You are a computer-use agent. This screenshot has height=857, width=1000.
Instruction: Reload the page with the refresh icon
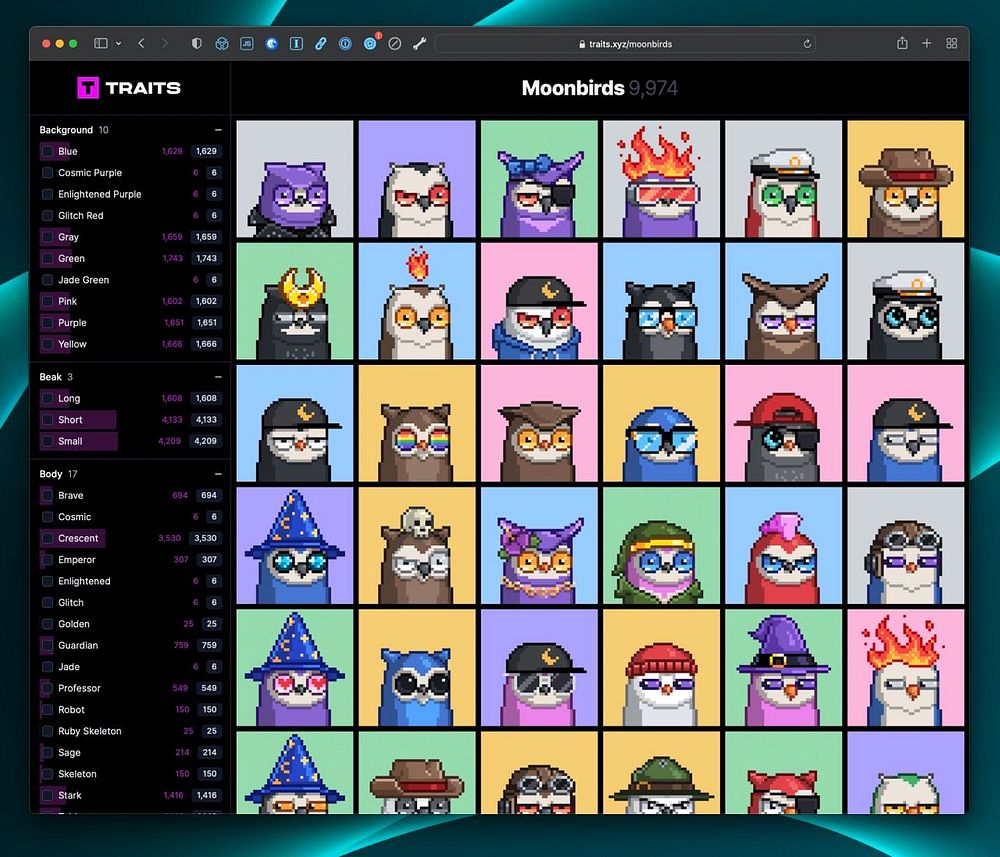coord(807,43)
